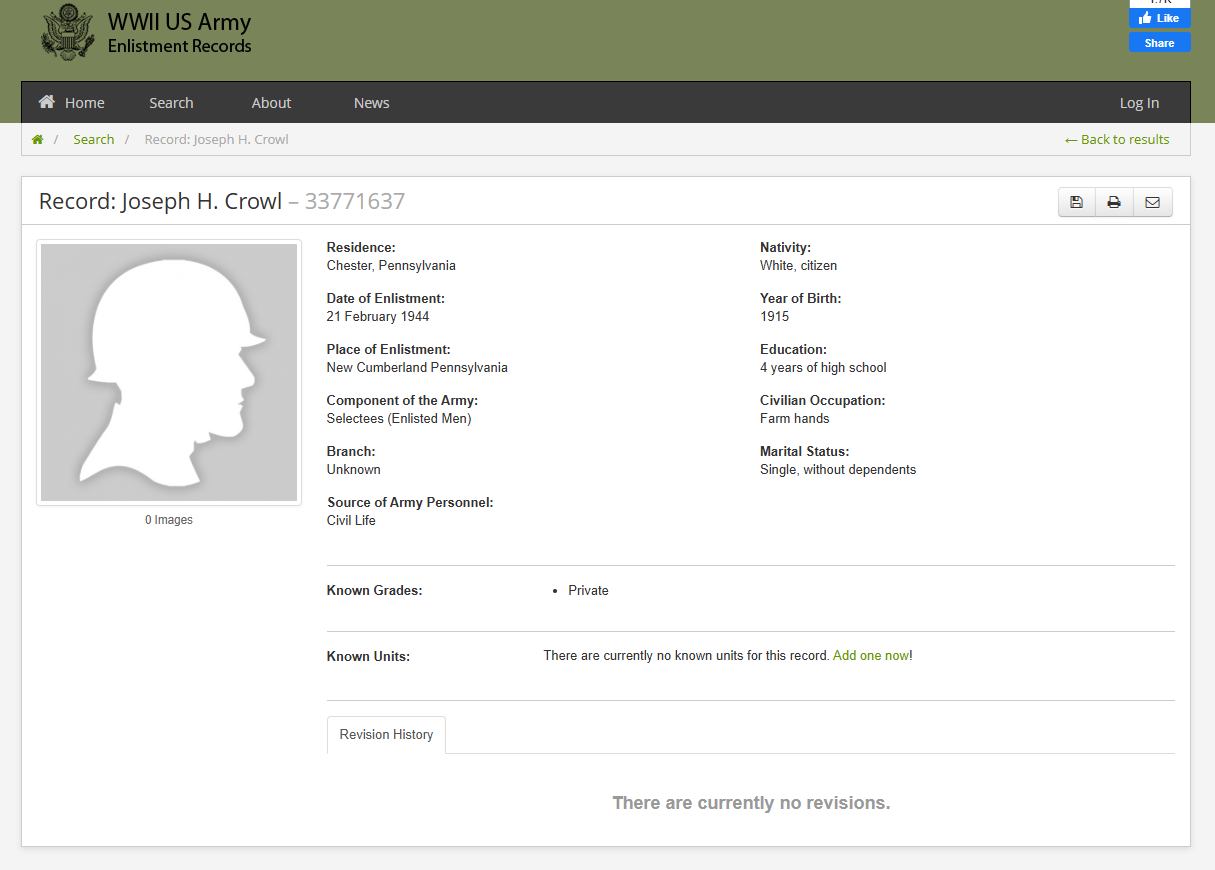
Task: Click the save record floppy disk icon
Action: 1077,202
